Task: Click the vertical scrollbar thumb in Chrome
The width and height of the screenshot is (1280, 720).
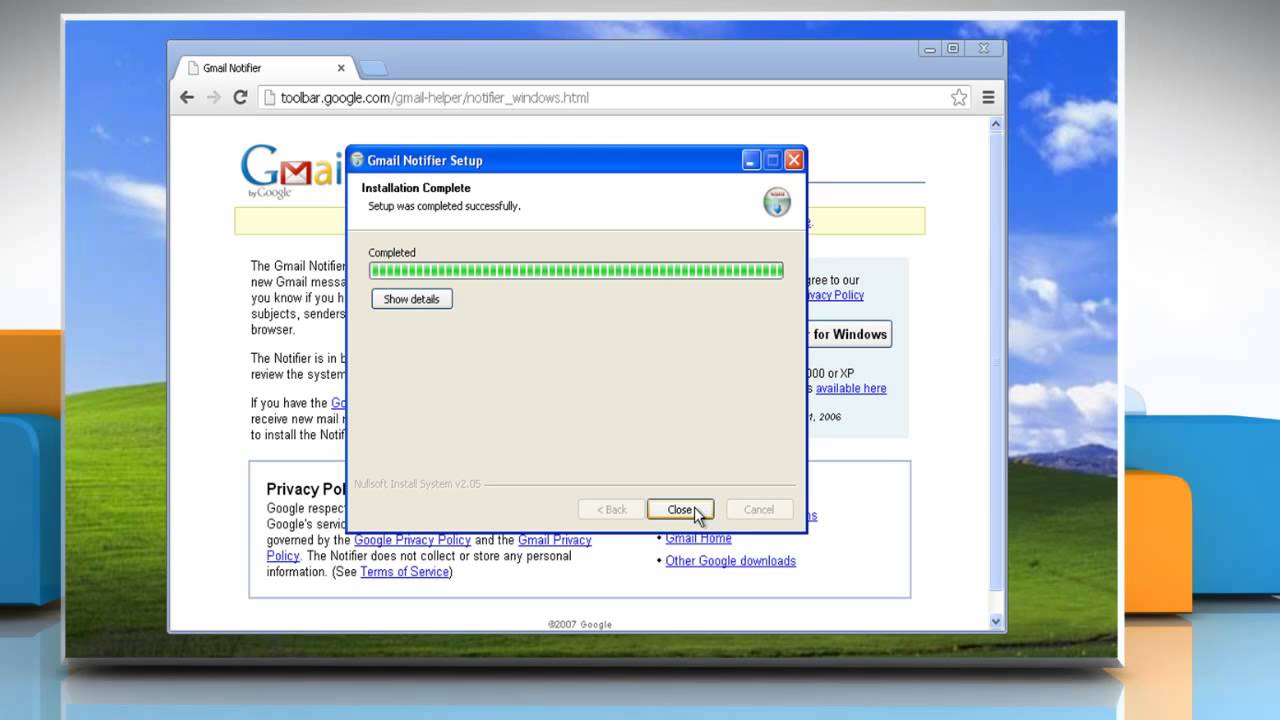Action: [995, 360]
